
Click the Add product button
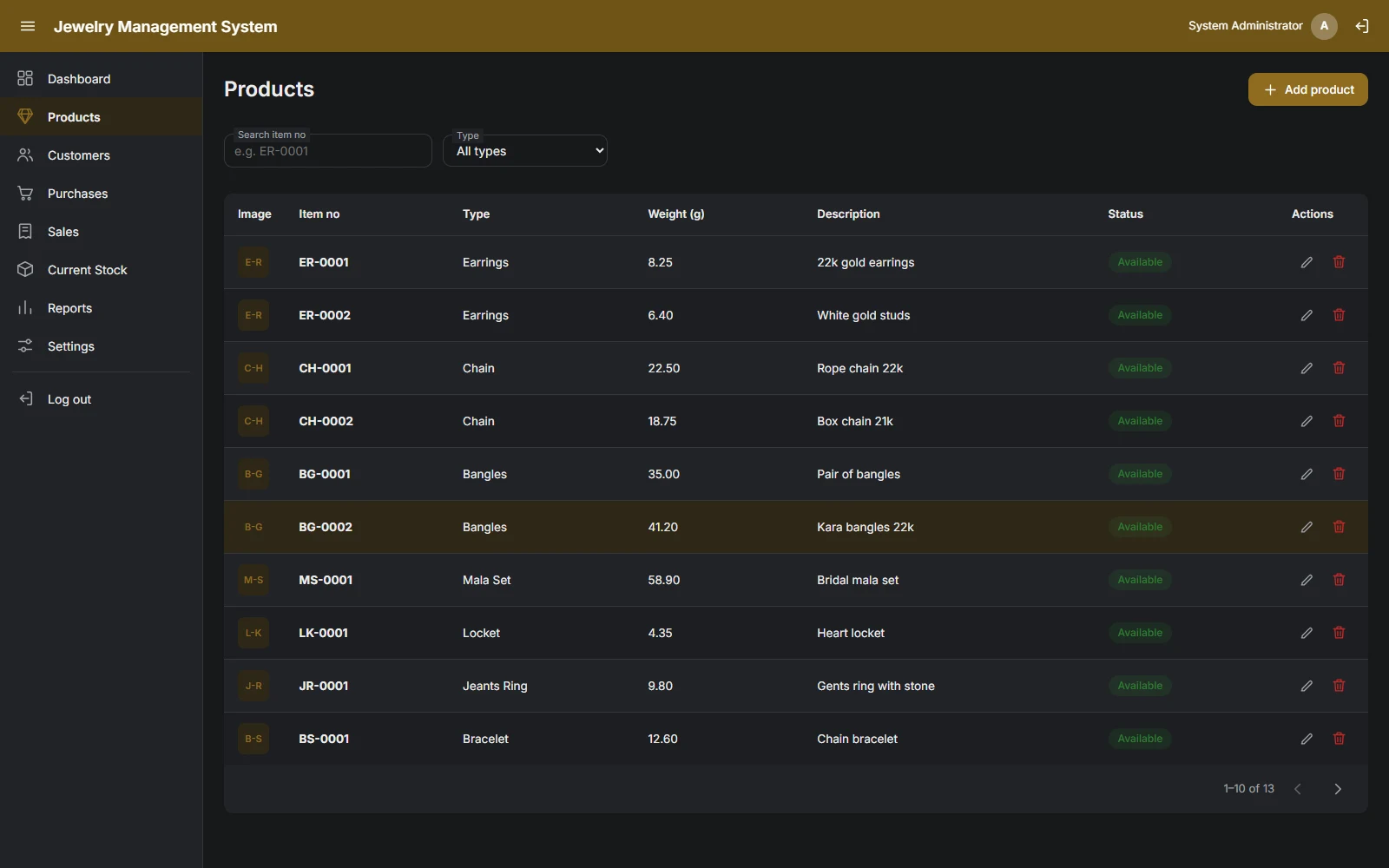(x=1307, y=89)
